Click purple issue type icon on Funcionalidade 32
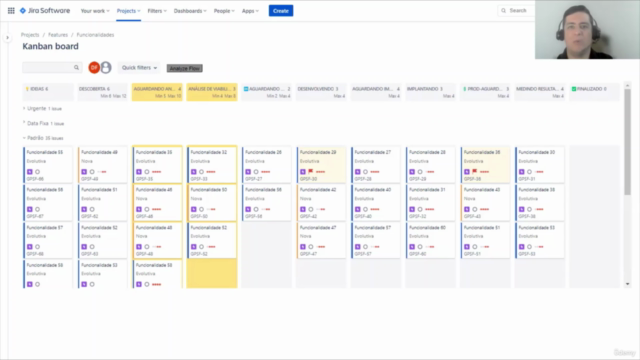 pyautogui.click(x=193, y=172)
